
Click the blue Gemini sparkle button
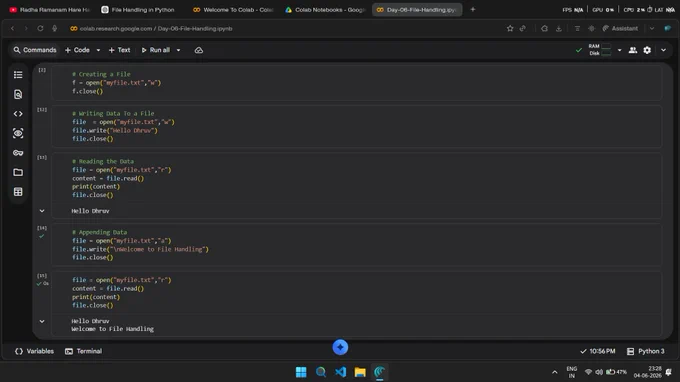pos(340,347)
